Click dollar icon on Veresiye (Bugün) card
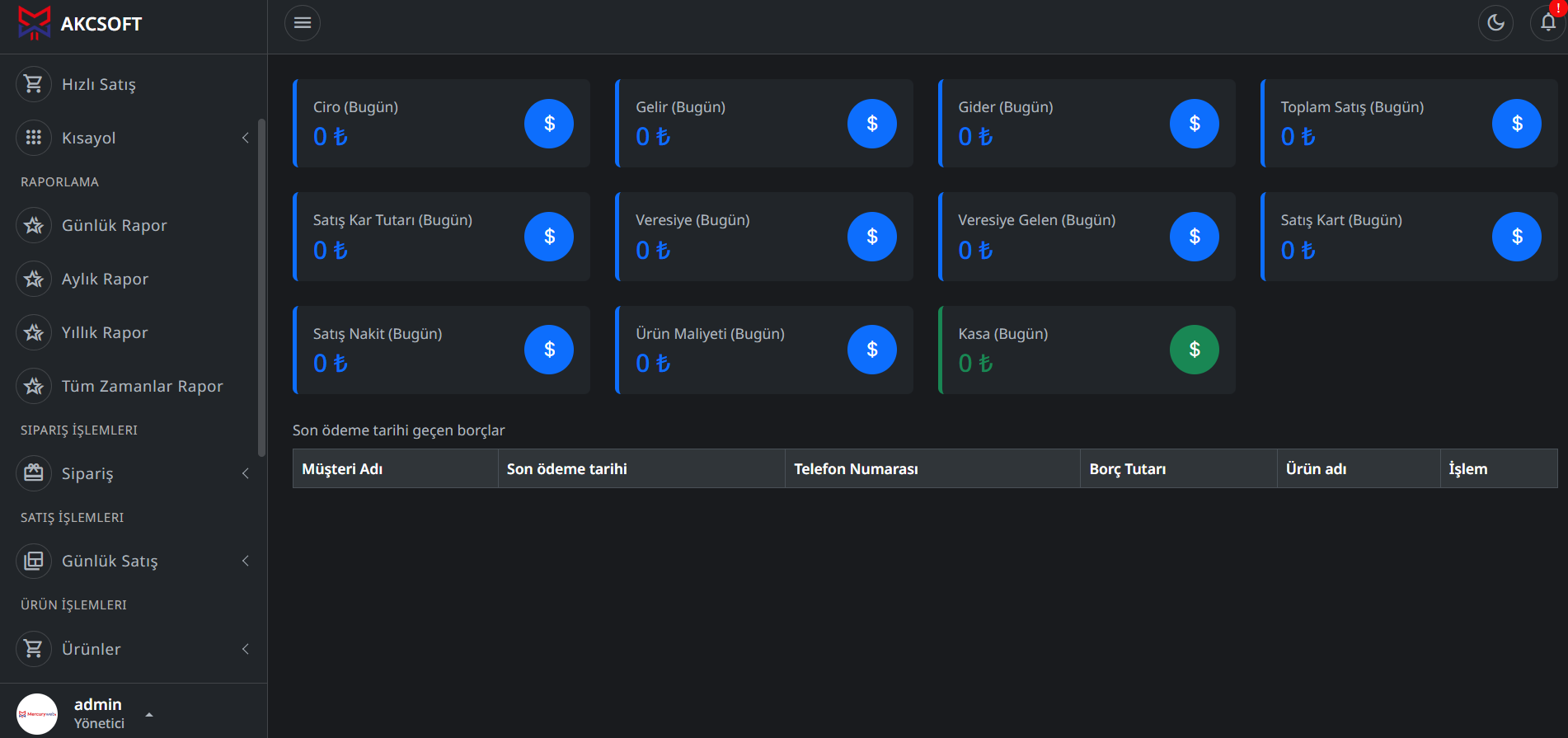Screen dimensions: 1568x738 (872, 237)
